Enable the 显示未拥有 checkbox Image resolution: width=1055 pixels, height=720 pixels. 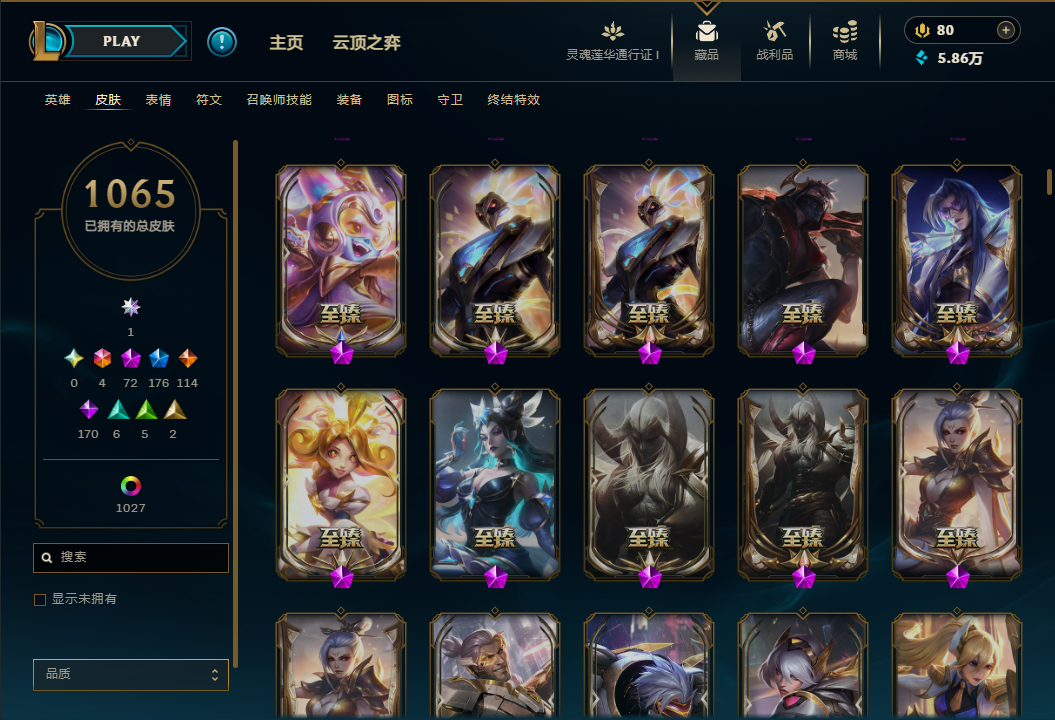tap(40, 600)
